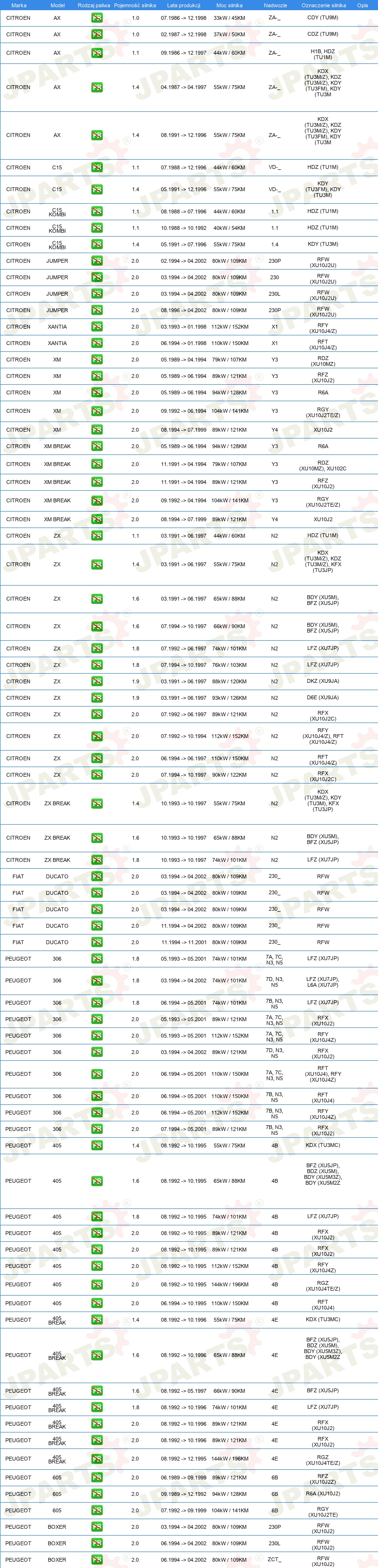378x1568 pixels.
Task: Click the 90kW / 122KM power cell
Action: coord(229,775)
